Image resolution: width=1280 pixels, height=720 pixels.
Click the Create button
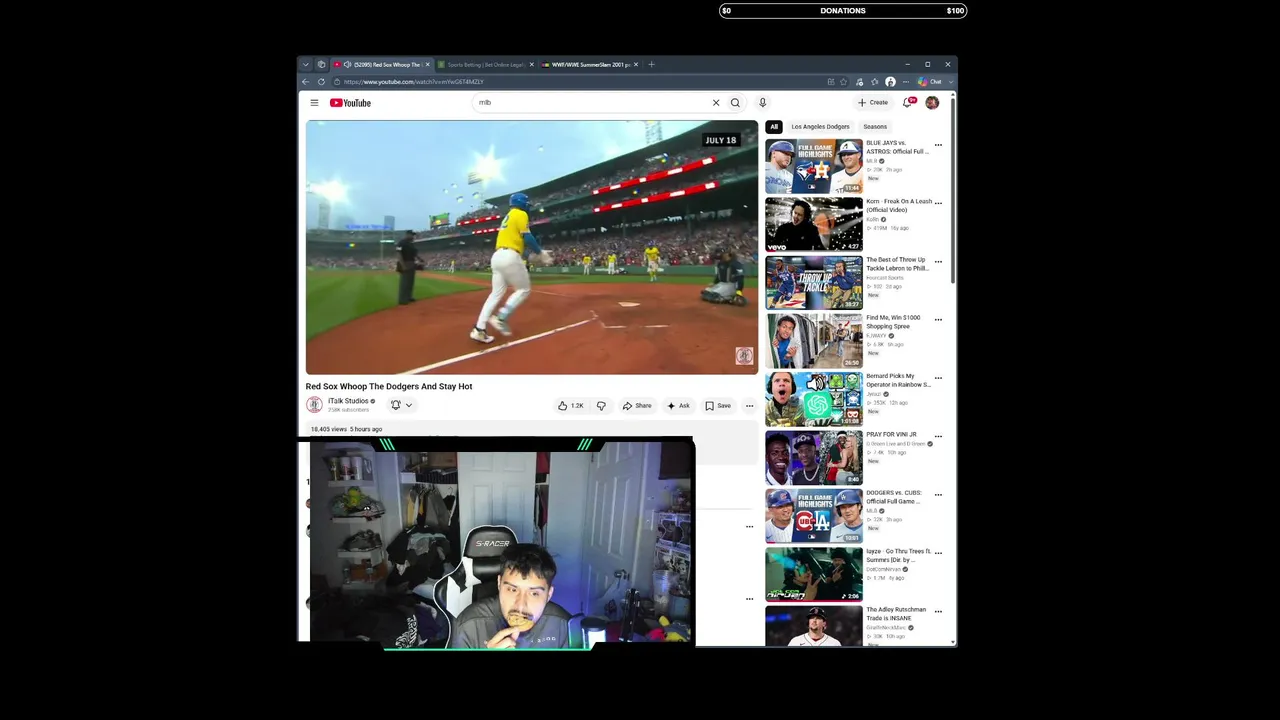pos(873,103)
